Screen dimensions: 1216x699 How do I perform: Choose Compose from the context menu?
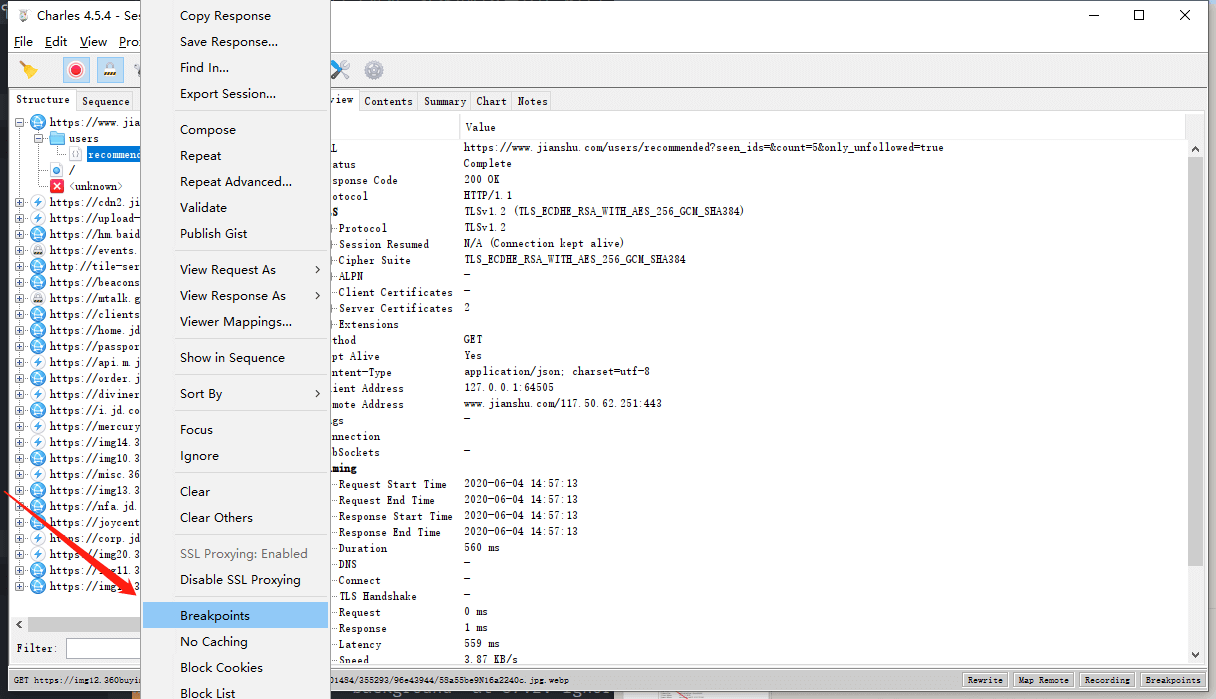point(235,130)
